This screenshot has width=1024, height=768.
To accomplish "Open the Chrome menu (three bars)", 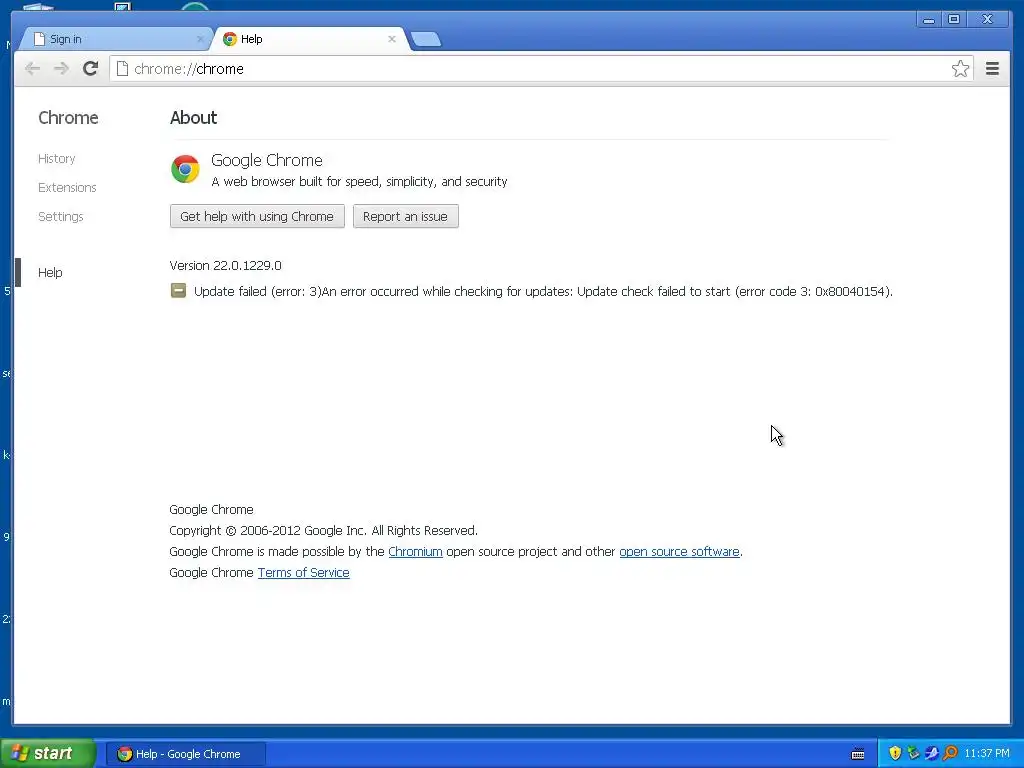I will (x=992, y=69).
